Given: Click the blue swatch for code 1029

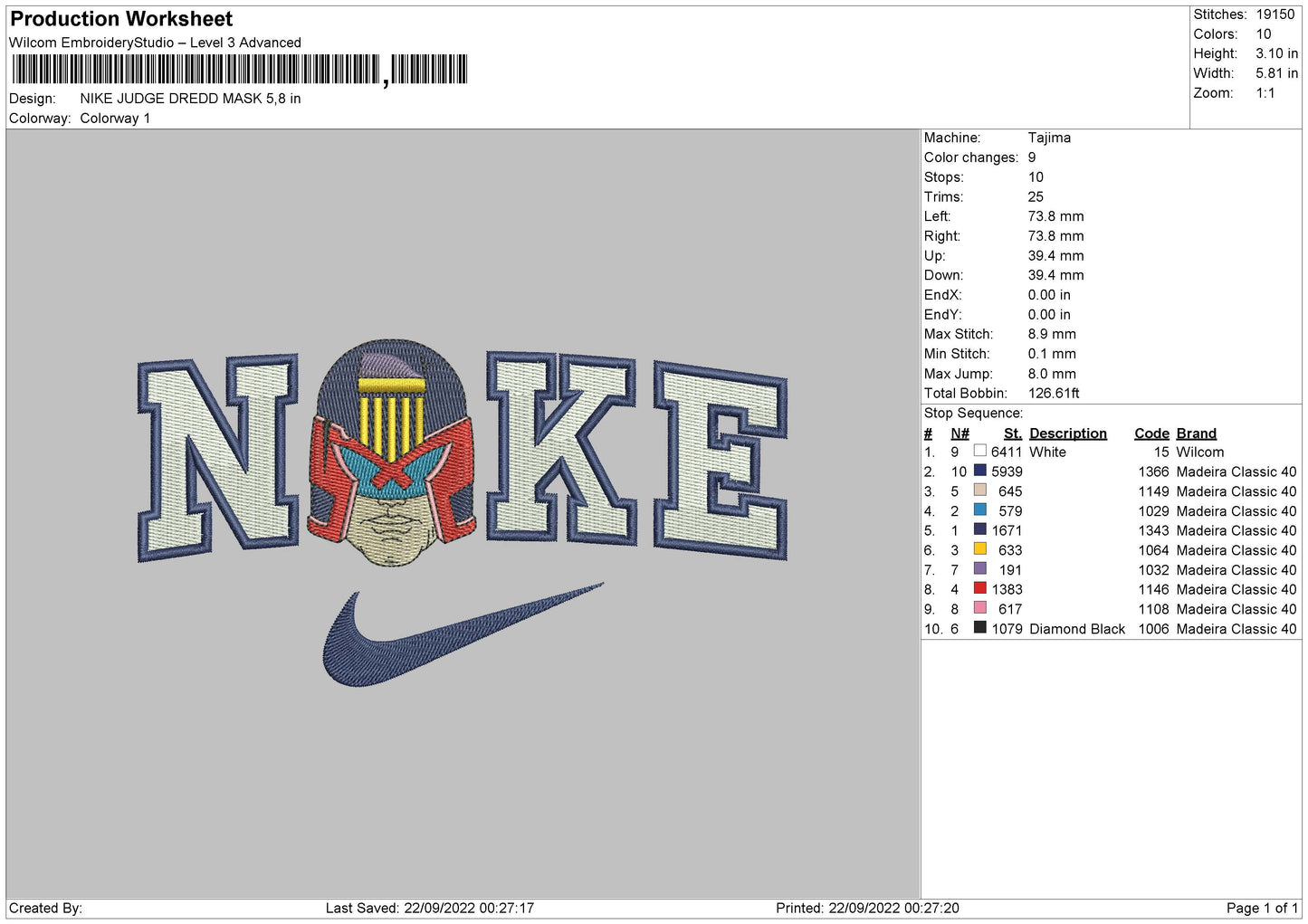Looking at the screenshot, I should pos(979,510).
